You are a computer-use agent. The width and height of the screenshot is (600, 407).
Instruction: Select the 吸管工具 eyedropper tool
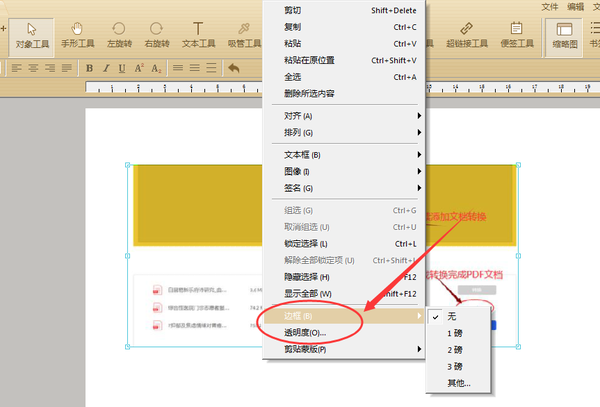click(244, 36)
